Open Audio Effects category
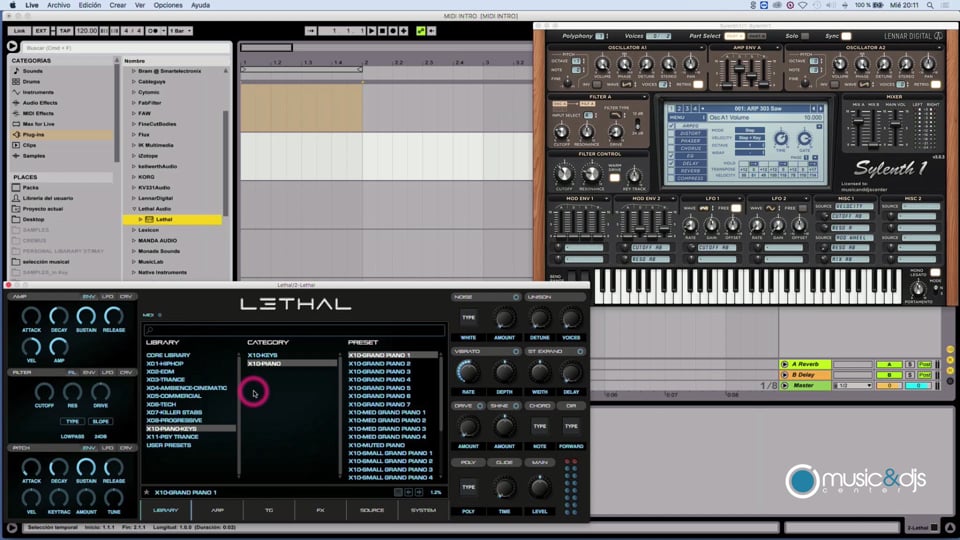960x540 pixels. [x=40, y=103]
